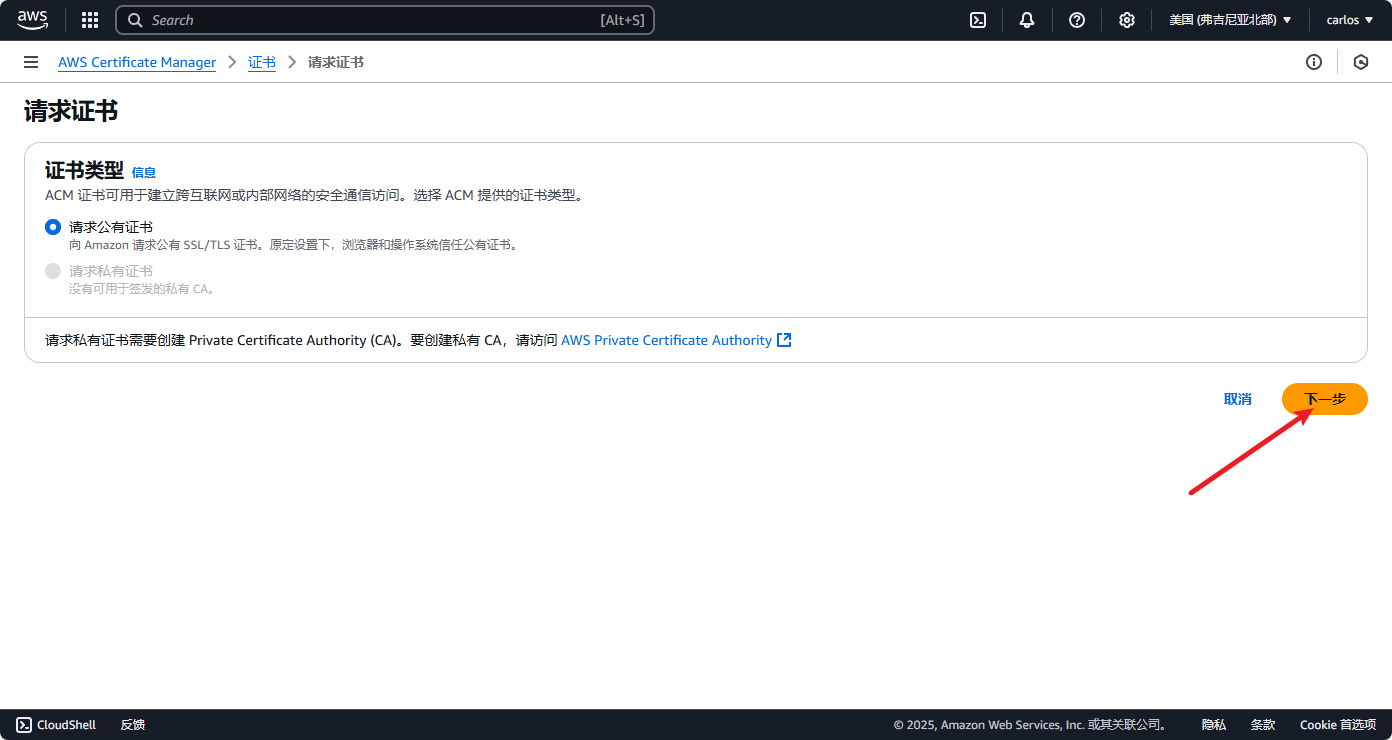Click the search field in the top bar
This screenshot has width=1392, height=740.
click(385, 20)
